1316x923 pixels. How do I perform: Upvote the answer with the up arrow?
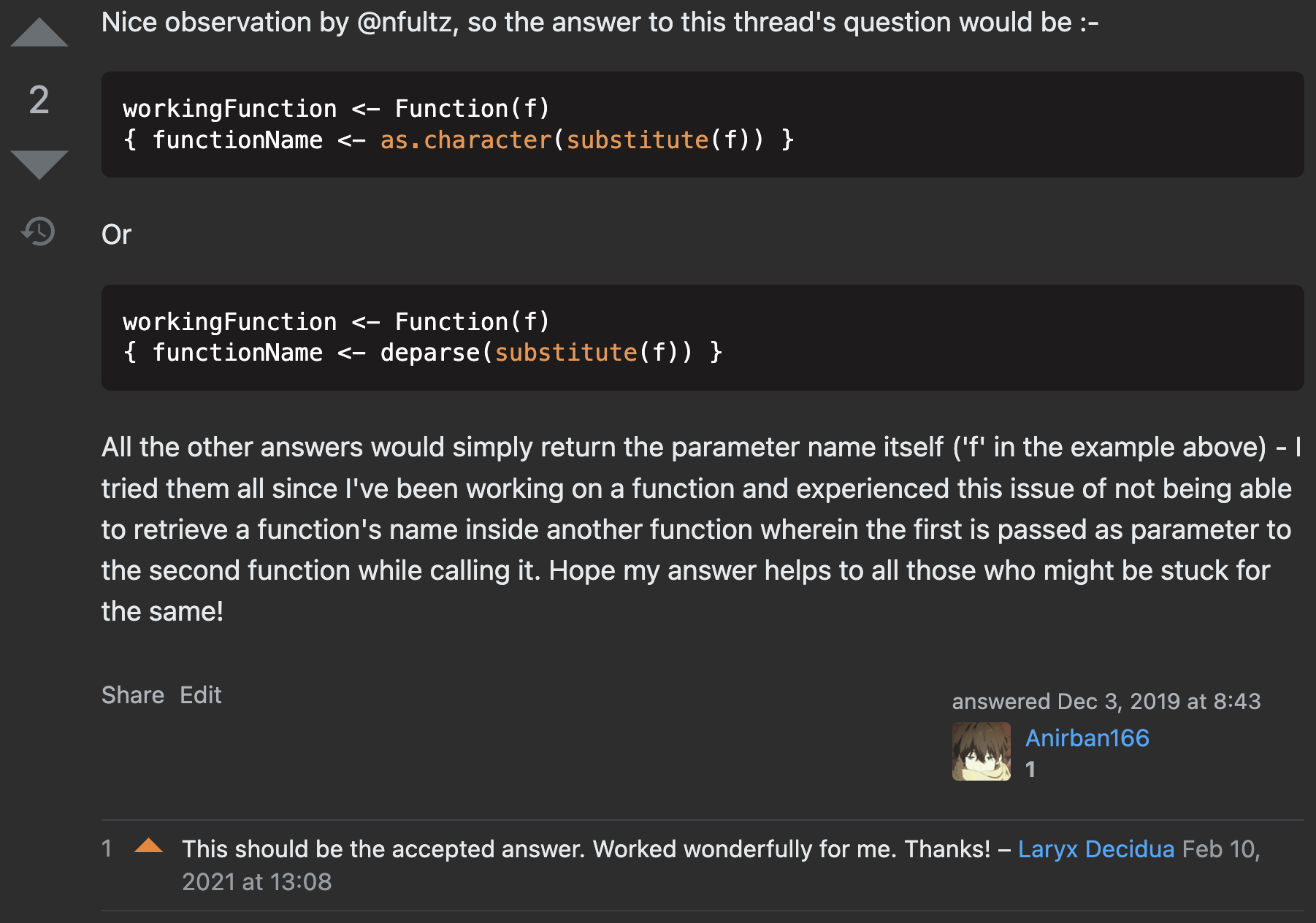point(39,32)
